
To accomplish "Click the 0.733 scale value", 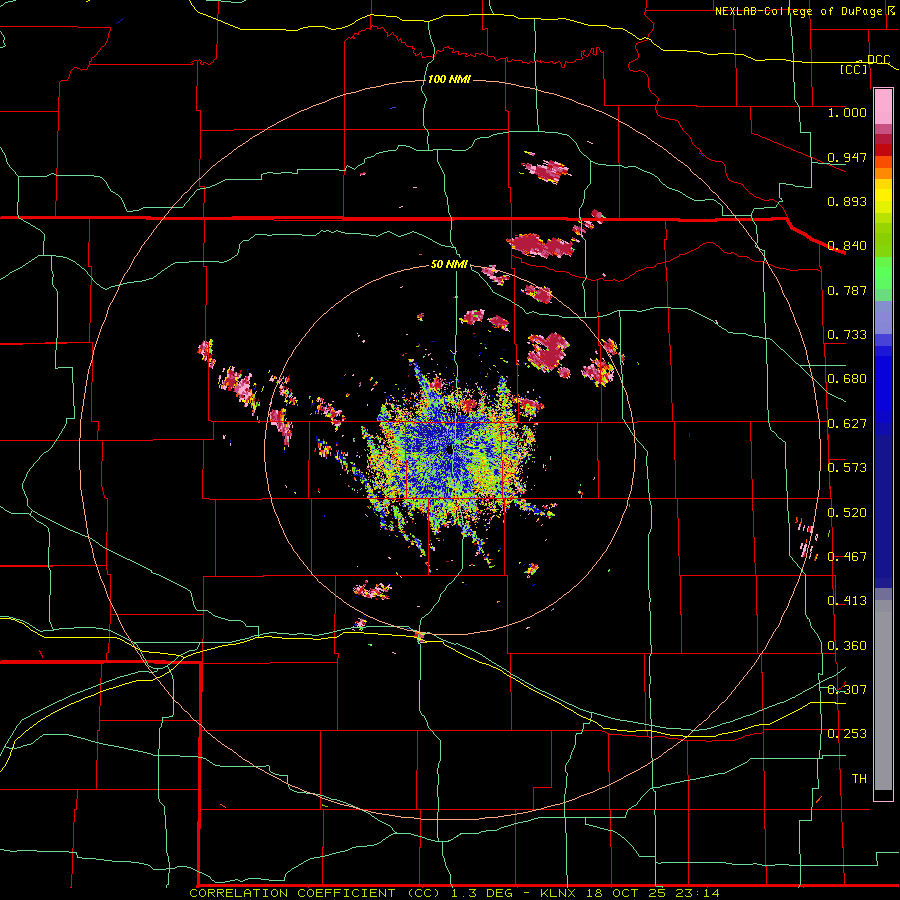I will 847,335.
